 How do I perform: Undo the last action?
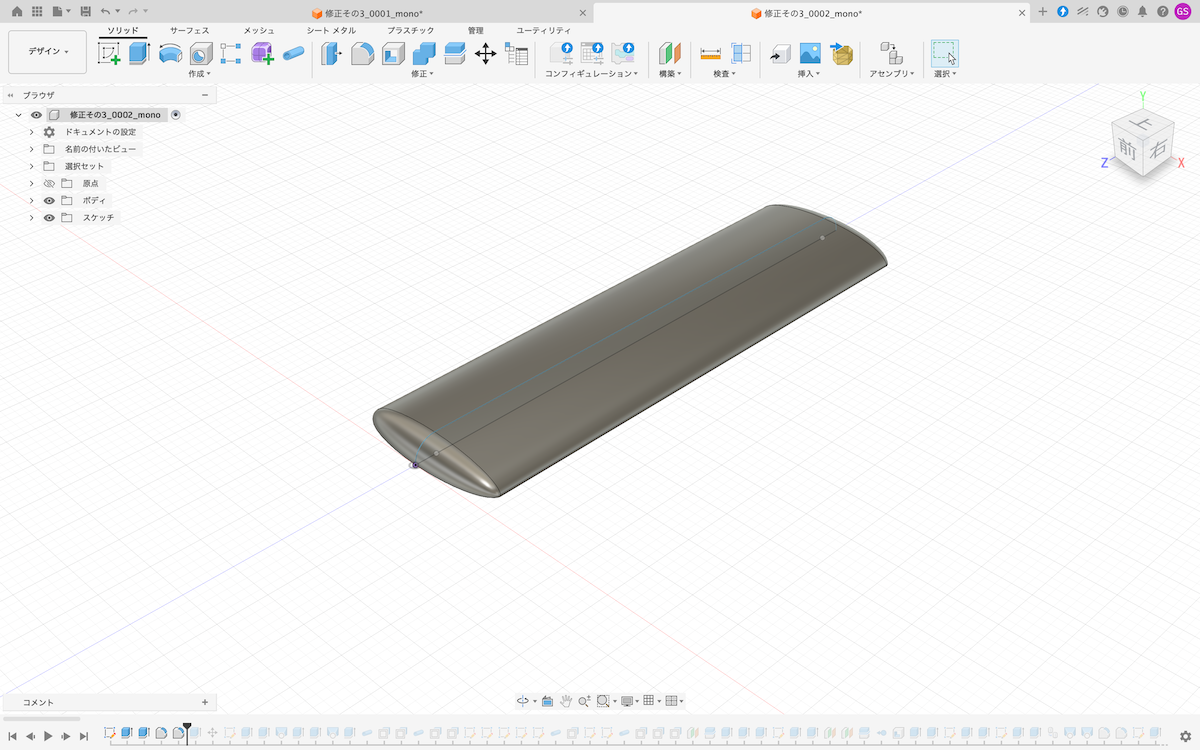[105, 11]
